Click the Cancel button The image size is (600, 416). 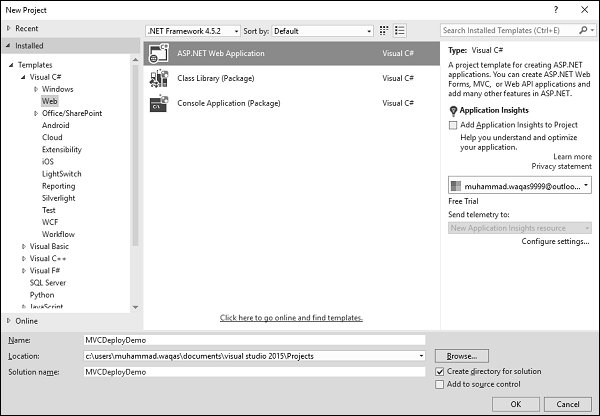(x=568, y=404)
